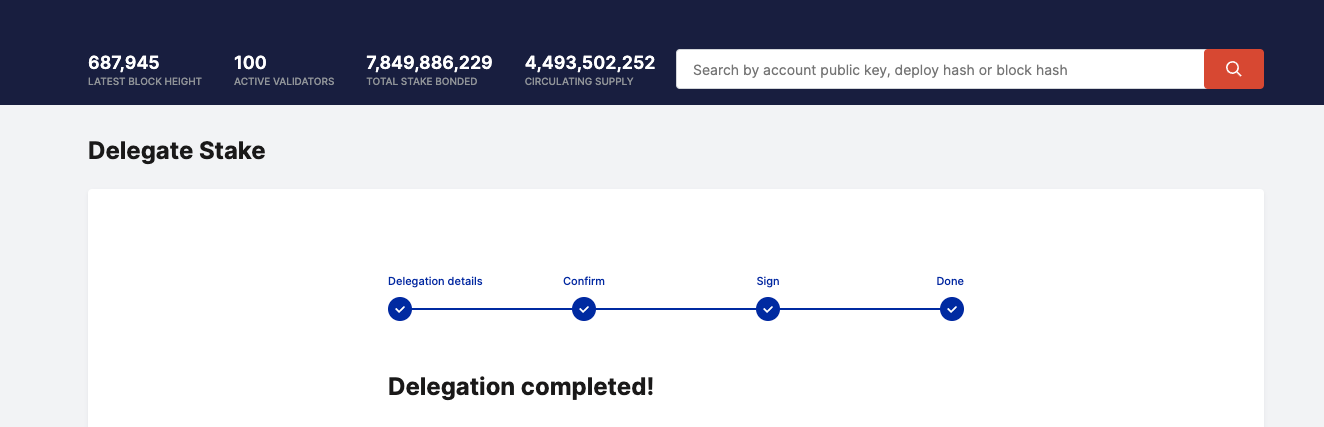Viewport: 1324px width, 427px height.
Task: Click the Circulating Supply label
Action: [x=579, y=82]
